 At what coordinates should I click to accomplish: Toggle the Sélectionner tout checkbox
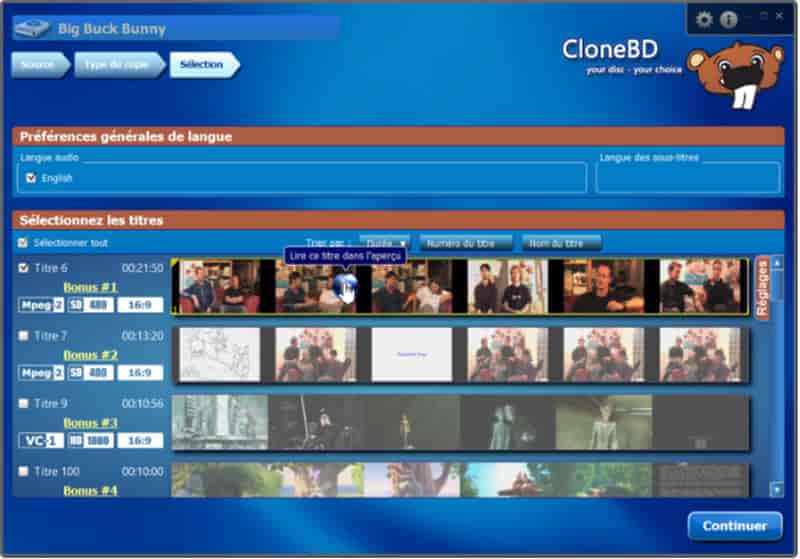tap(23, 243)
